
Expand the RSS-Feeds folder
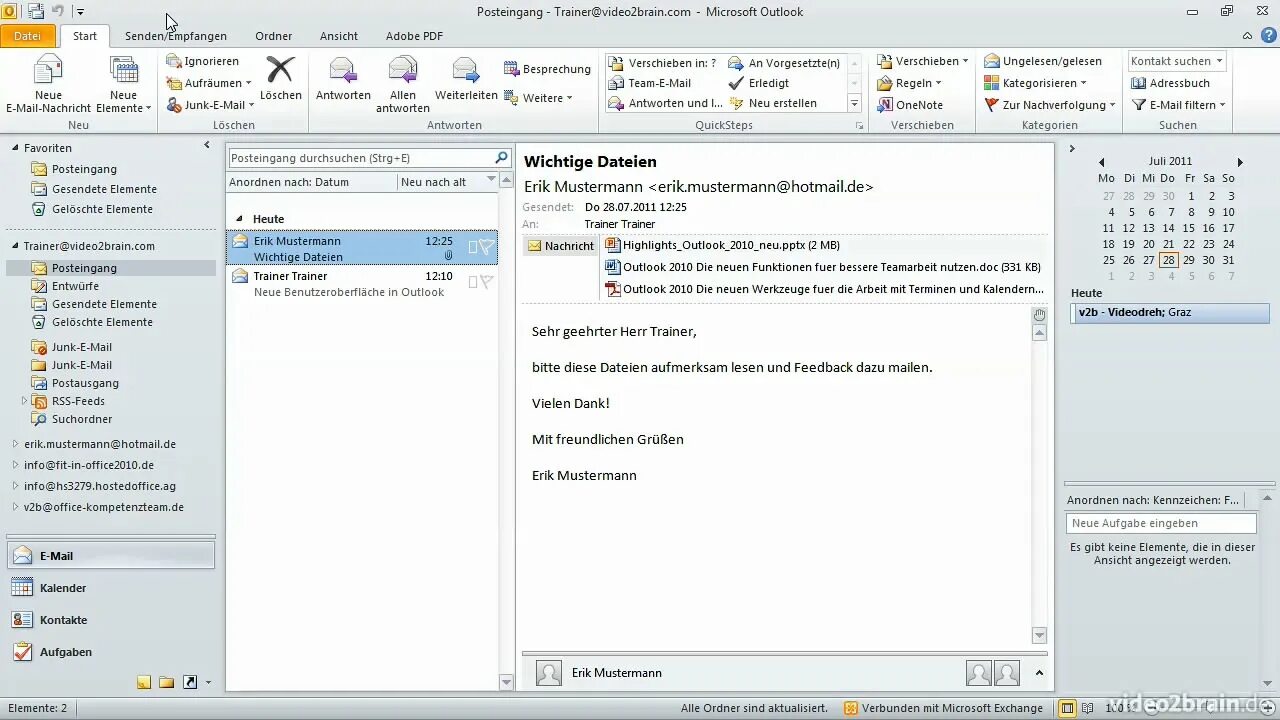coord(25,401)
